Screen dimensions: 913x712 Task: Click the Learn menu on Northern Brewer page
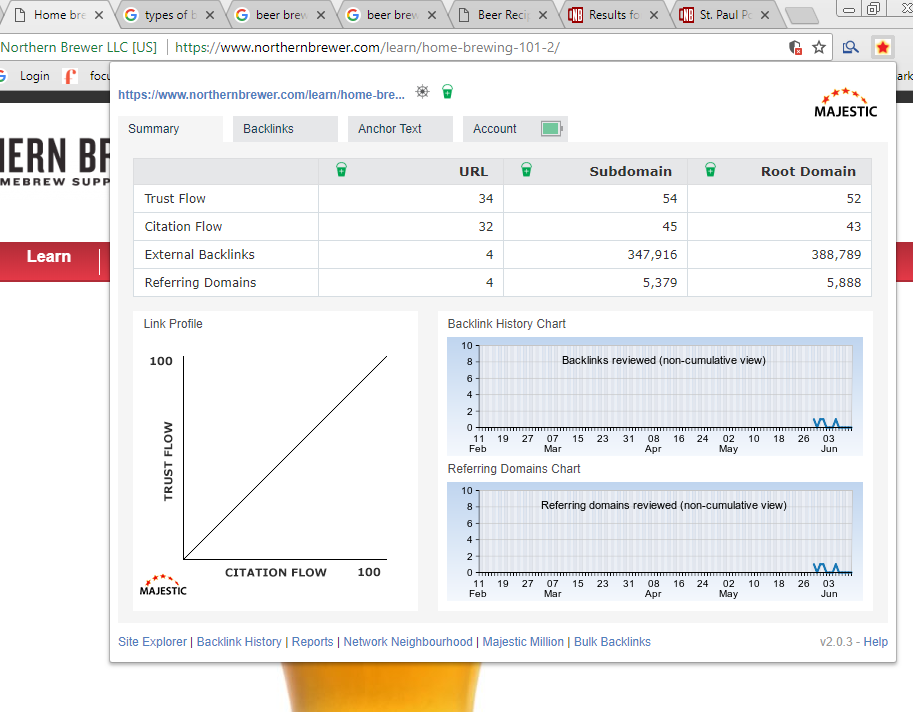[49, 256]
